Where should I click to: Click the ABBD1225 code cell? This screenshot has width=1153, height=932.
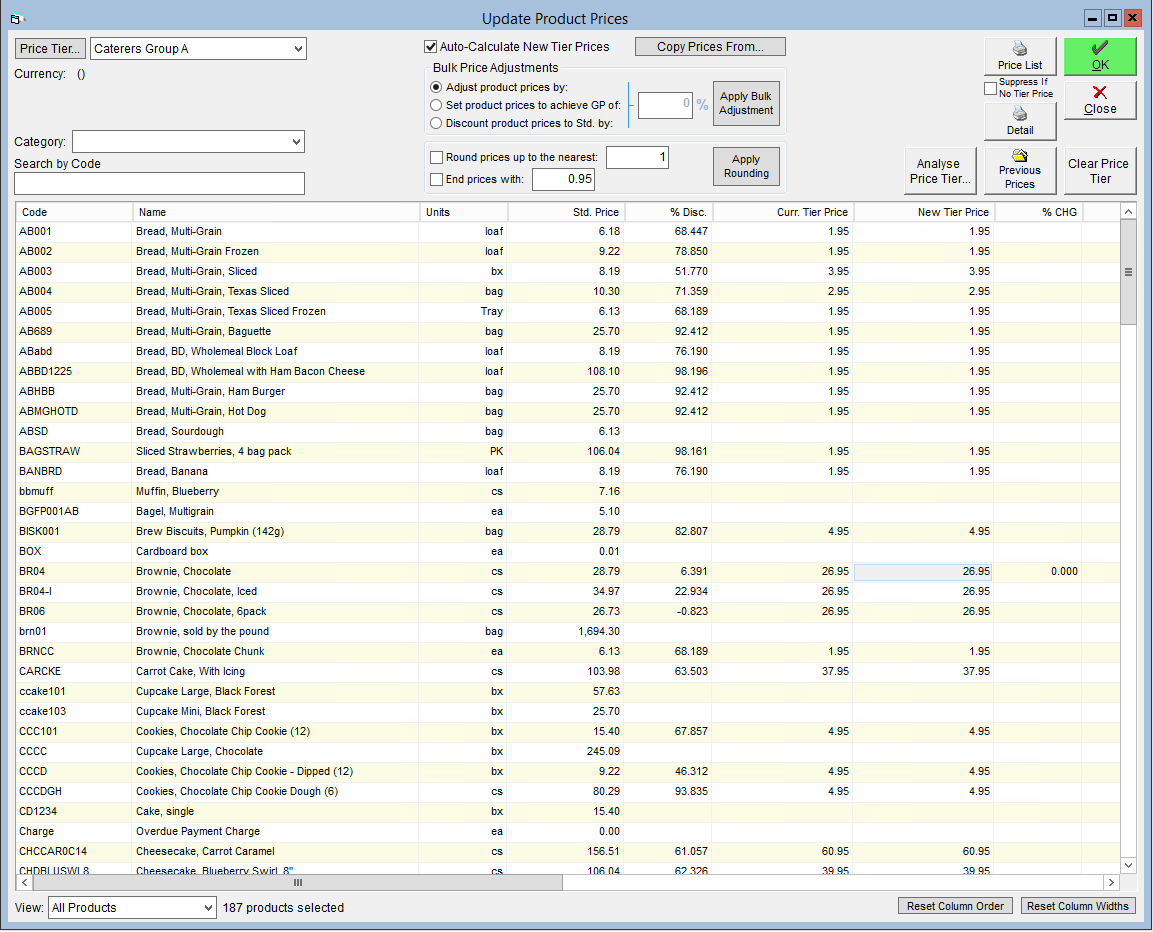(x=74, y=371)
